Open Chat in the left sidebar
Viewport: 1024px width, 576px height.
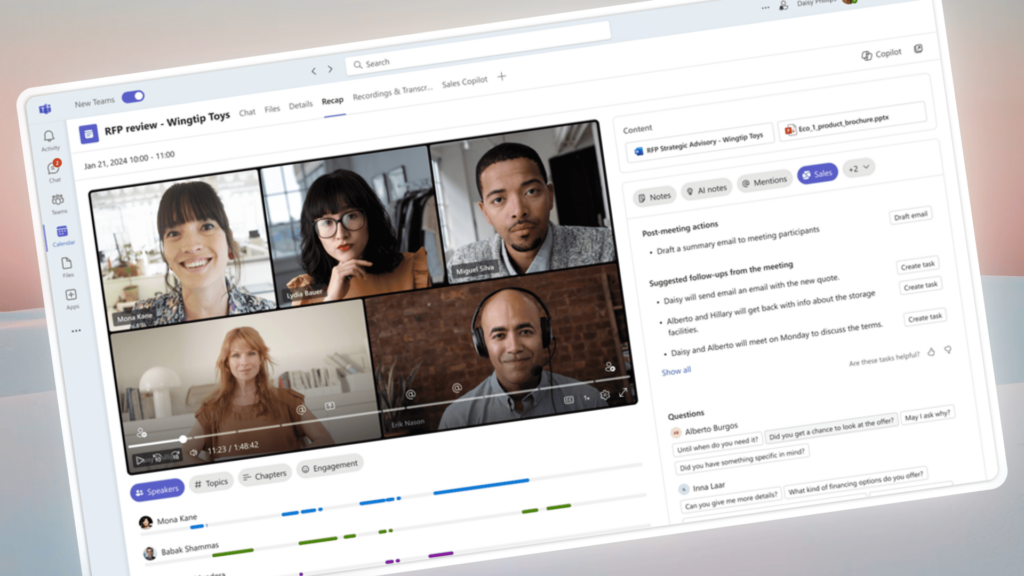click(x=54, y=171)
